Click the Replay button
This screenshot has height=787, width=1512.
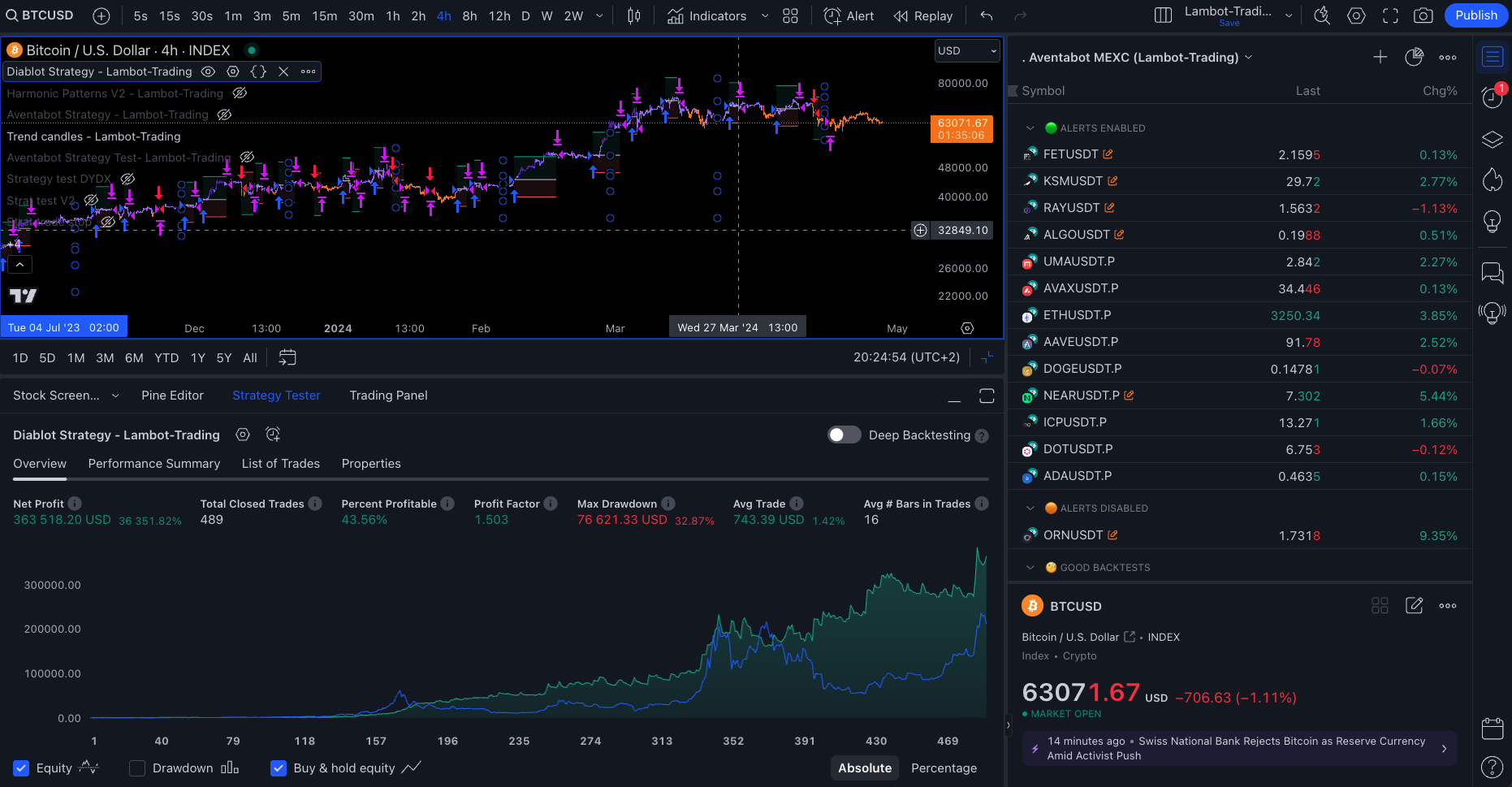coord(923,16)
